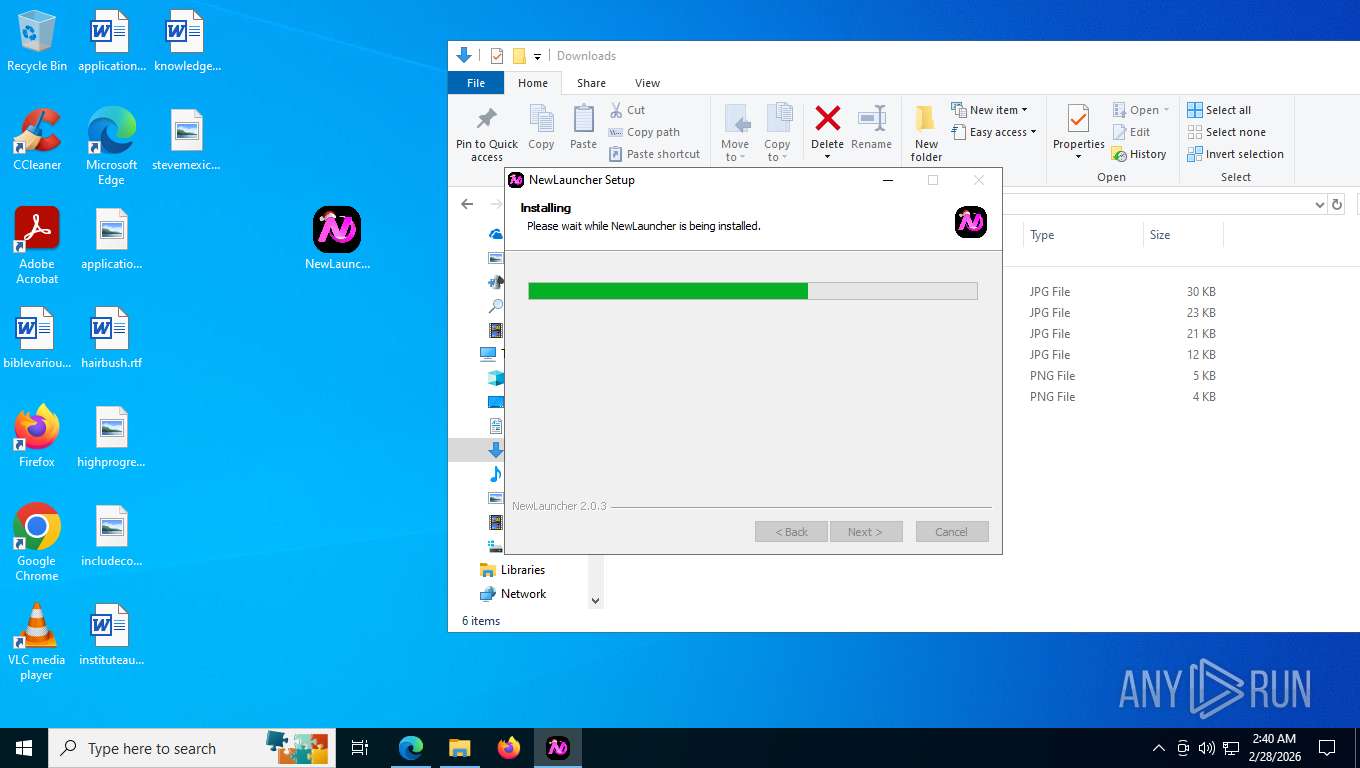
Task: Switch to Home ribbon tab
Action: pyautogui.click(x=532, y=83)
